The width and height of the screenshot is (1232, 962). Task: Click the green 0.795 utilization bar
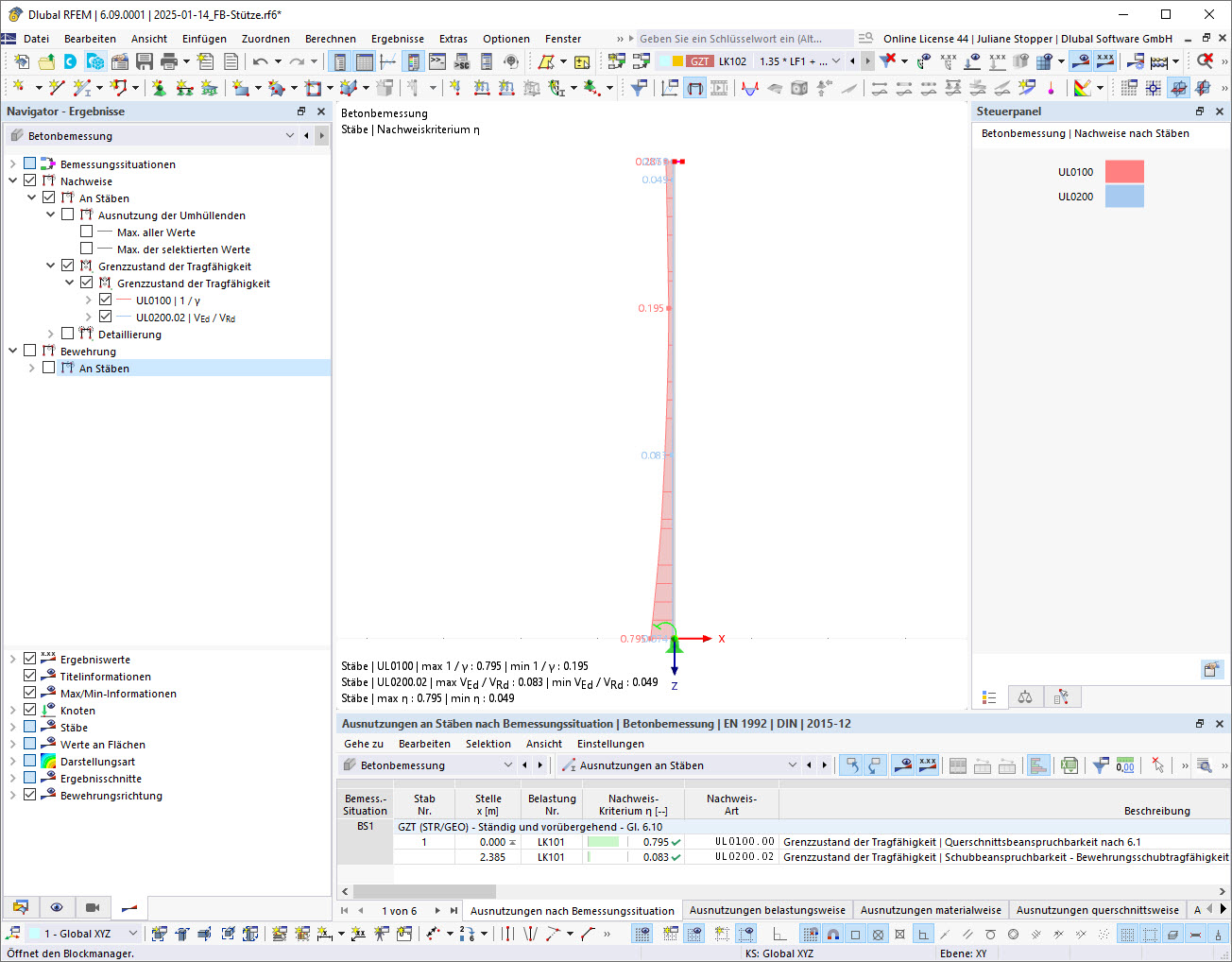[x=603, y=842]
